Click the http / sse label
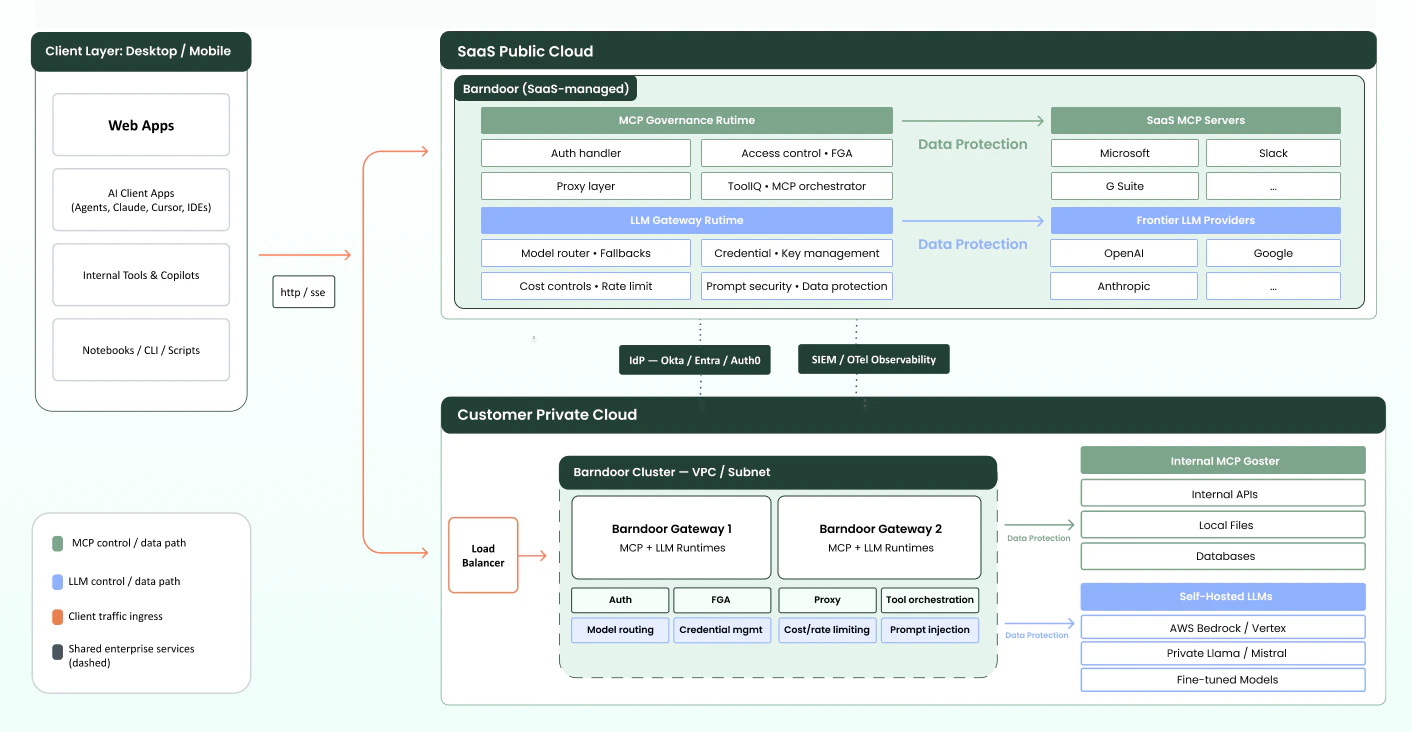Viewport: 1412px width, 732px height. click(303, 292)
